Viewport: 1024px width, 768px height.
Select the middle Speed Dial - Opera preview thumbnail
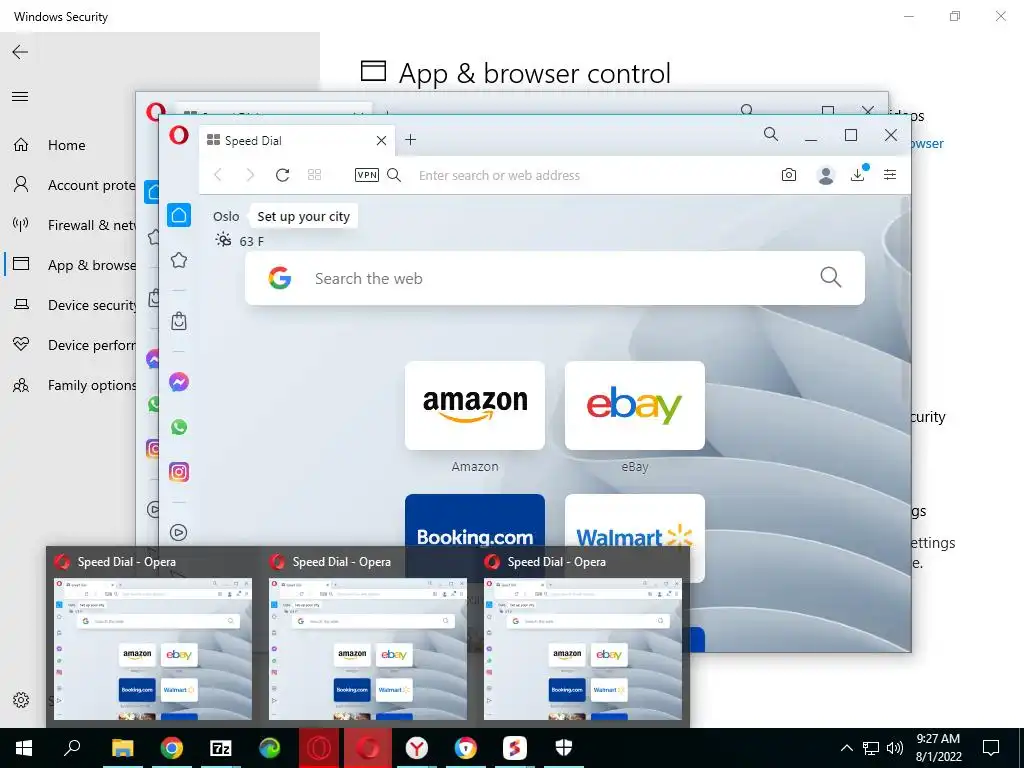368,648
